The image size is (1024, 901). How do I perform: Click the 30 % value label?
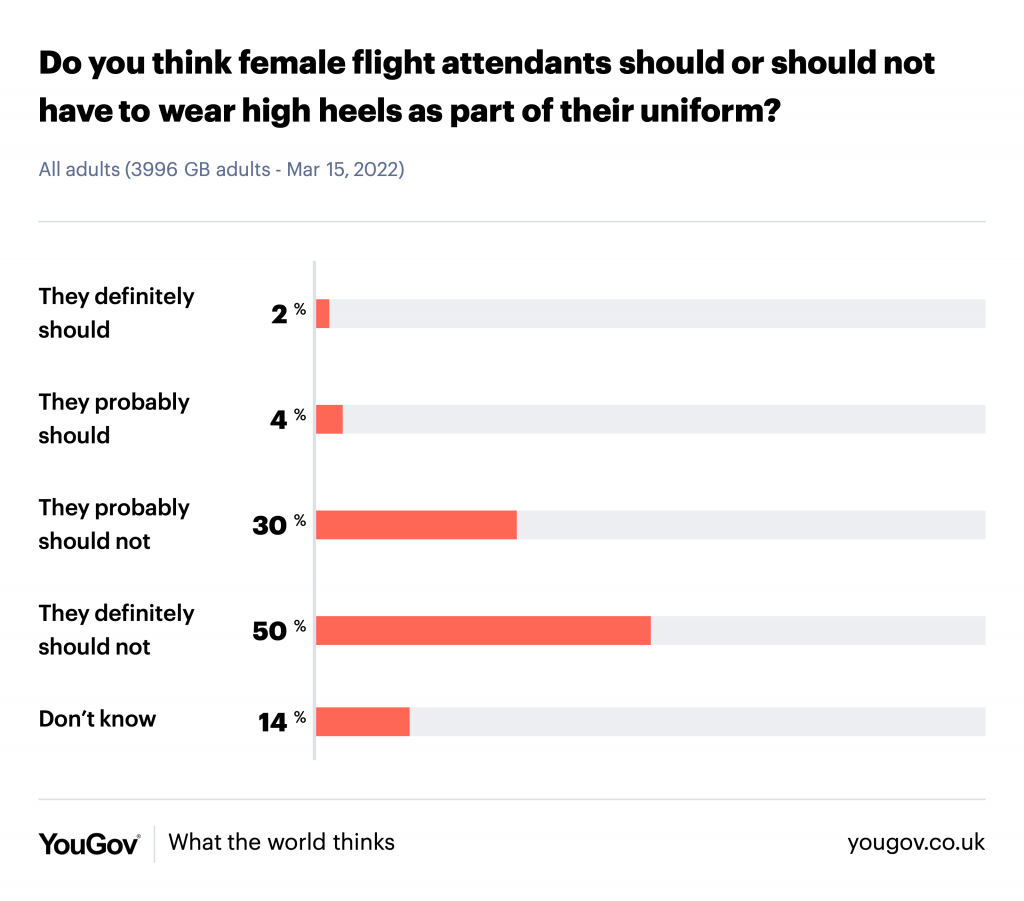(x=279, y=525)
